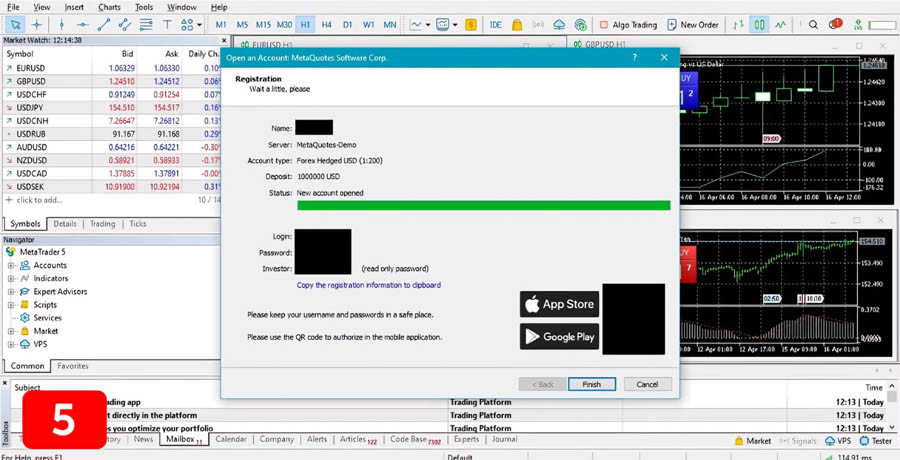This screenshot has width=900, height=460.
Task: Choose the trendline drawing tool
Action: (103, 25)
